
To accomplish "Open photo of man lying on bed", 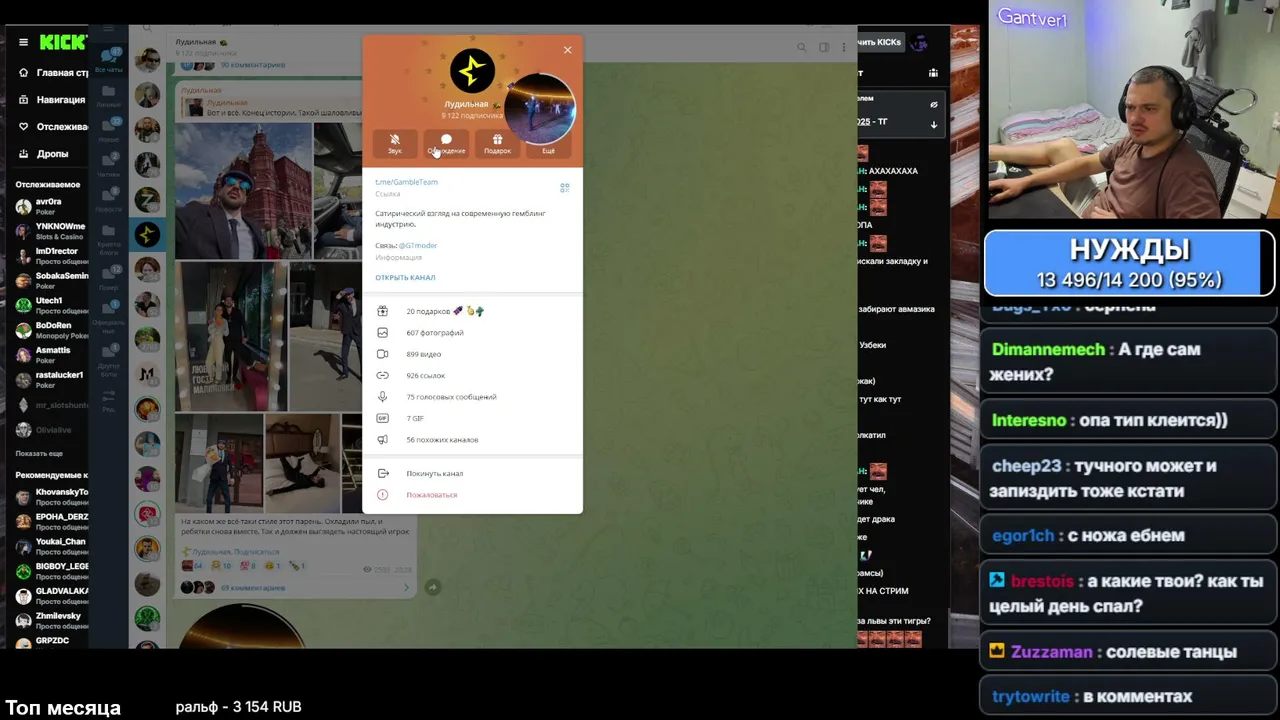I will click(302, 462).
